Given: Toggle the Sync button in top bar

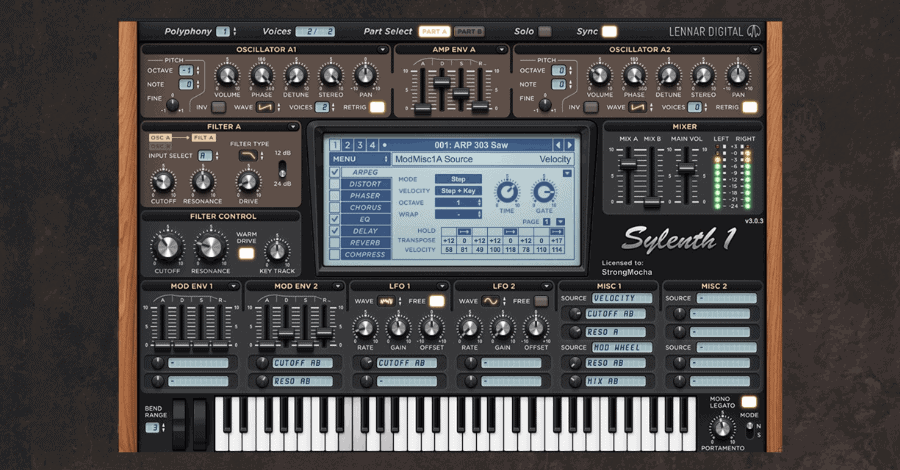Looking at the screenshot, I should click(x=609, y=31).
